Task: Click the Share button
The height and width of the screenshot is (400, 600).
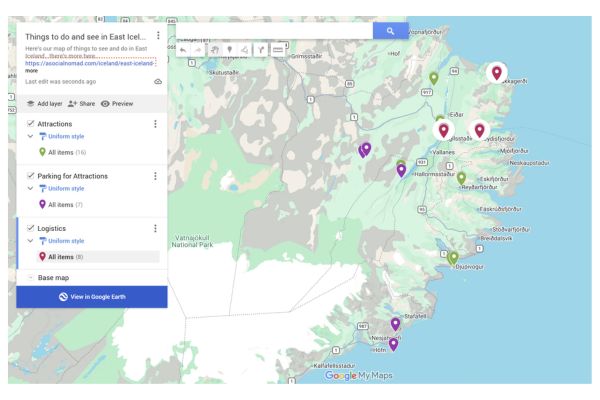Action: coord(81,104)
